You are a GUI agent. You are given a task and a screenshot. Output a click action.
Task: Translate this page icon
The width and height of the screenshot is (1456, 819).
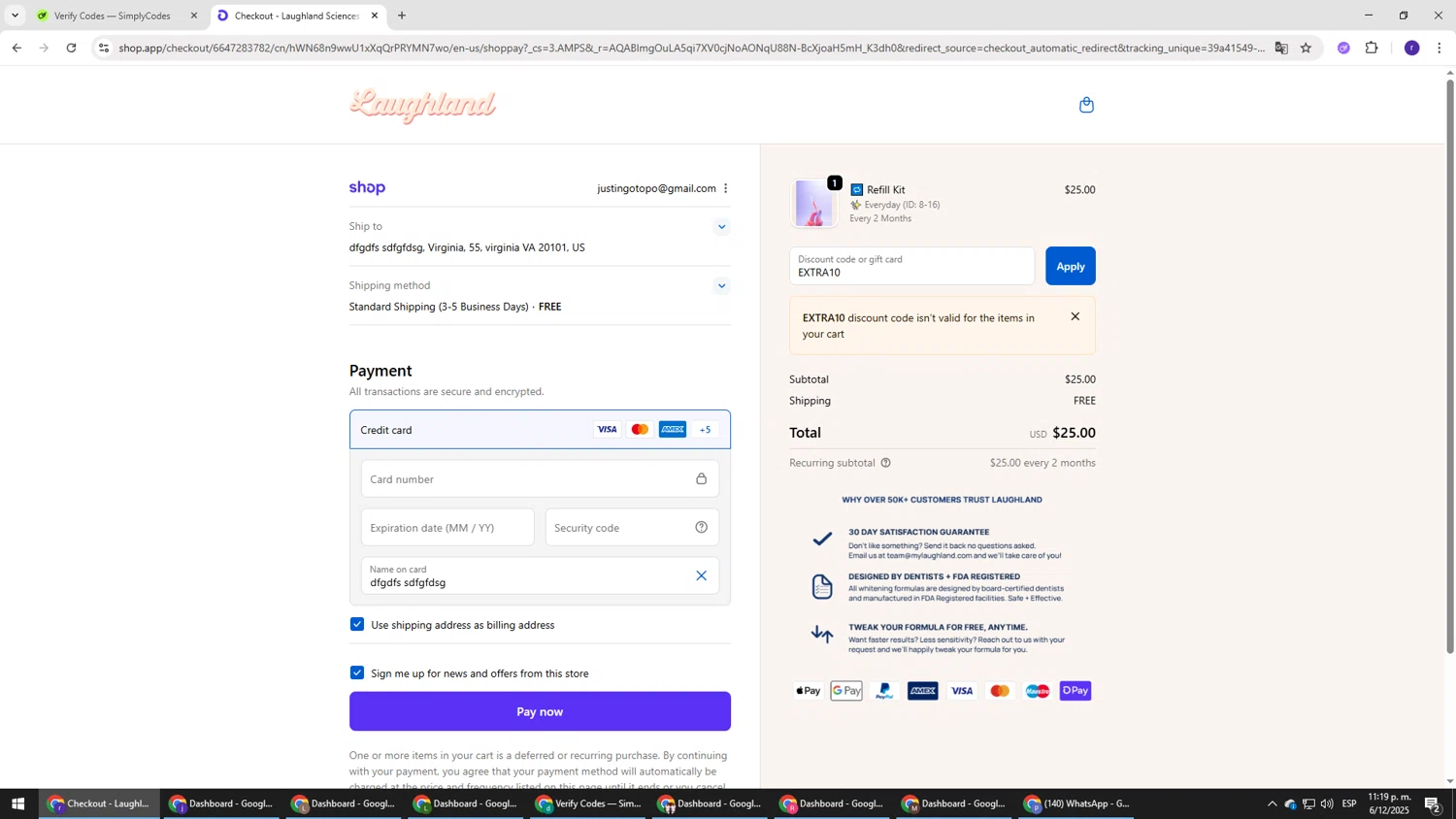pos(1281,48)
